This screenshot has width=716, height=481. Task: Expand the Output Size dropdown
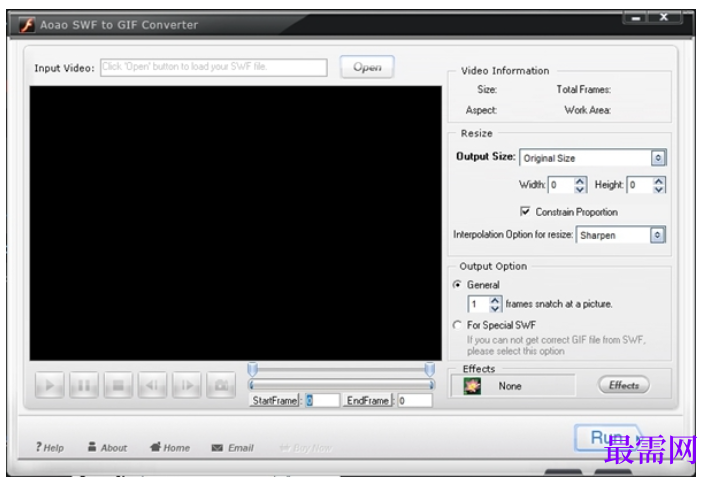click(658, 158)
